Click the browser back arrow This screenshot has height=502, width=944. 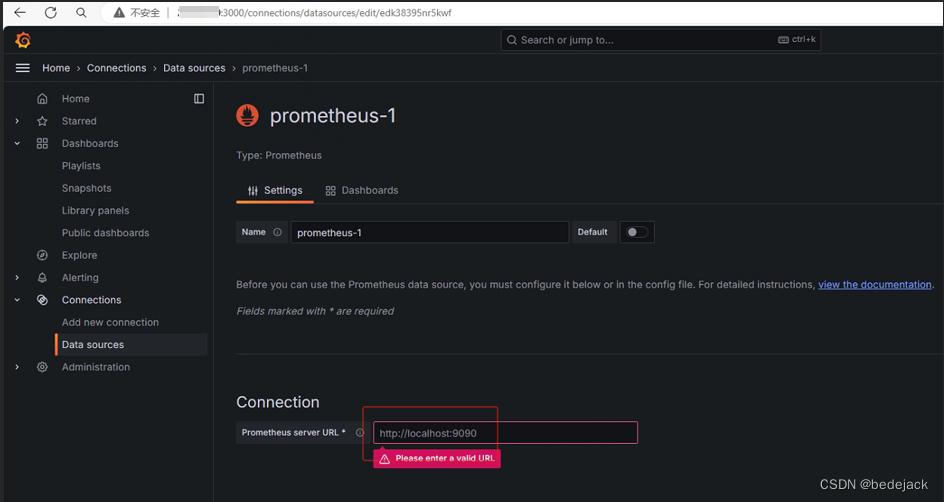tap(20, 13)
